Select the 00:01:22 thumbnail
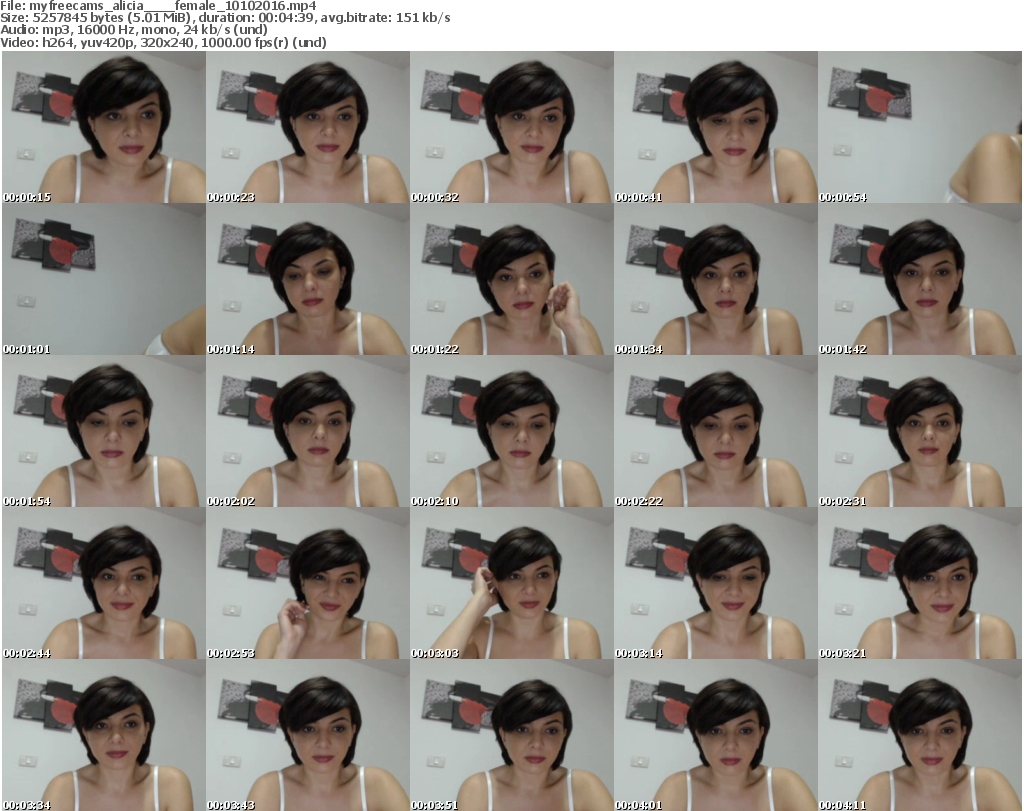Screen dimensions: 1024x811 click(x=511, y=280)
